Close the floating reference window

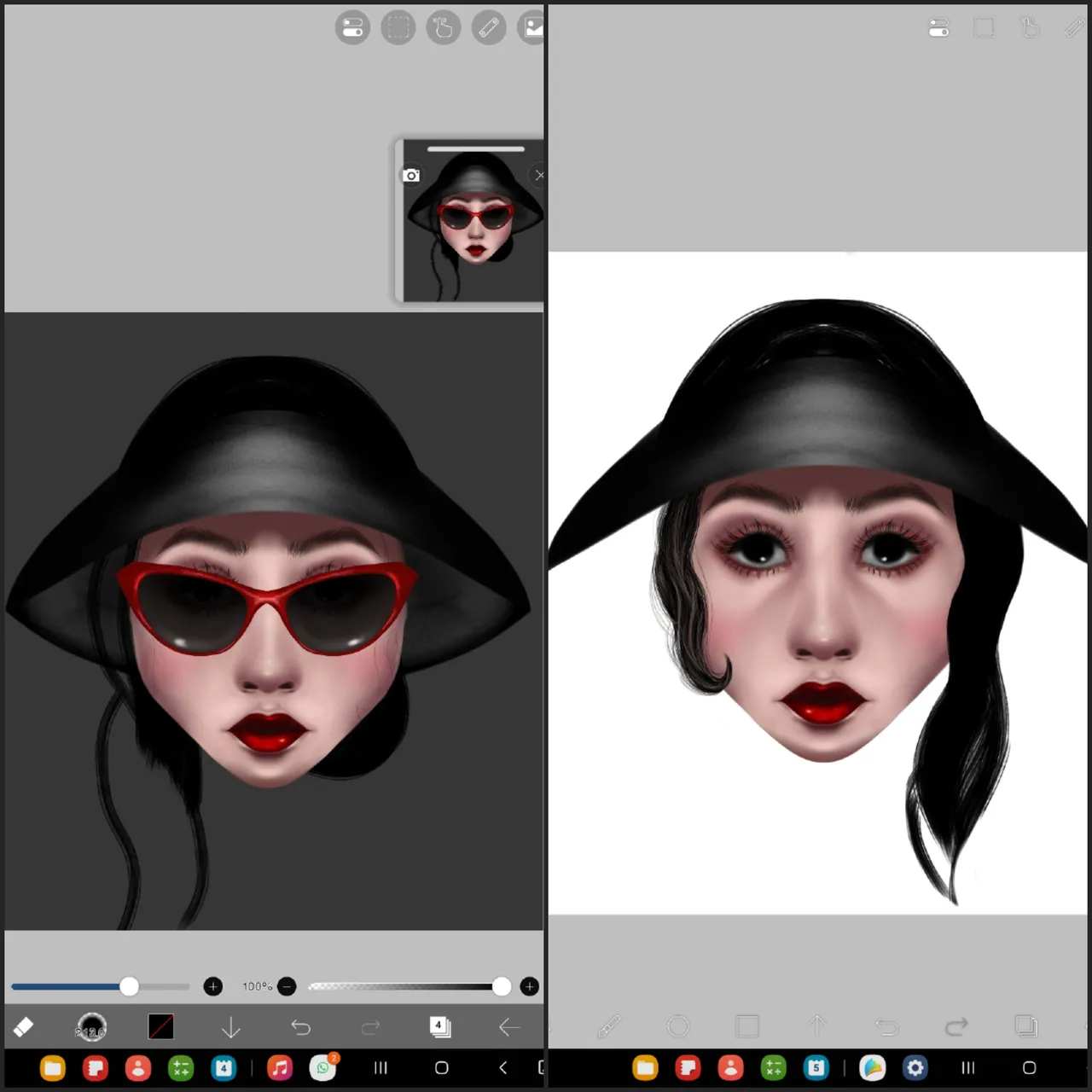[538, 175]
